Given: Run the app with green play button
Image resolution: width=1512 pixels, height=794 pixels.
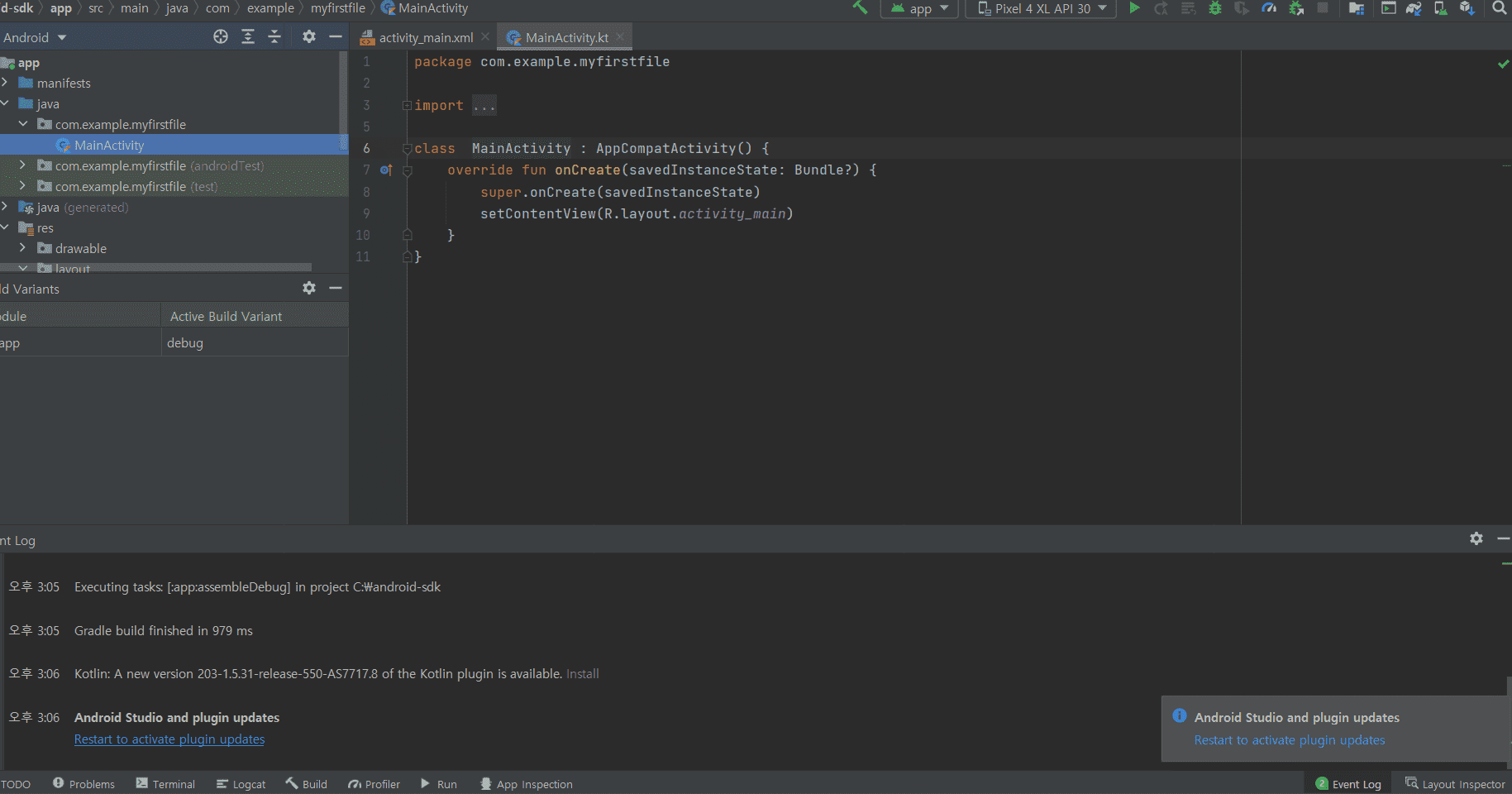Looking at the screenshot, I should click(x=1134, y=8).
